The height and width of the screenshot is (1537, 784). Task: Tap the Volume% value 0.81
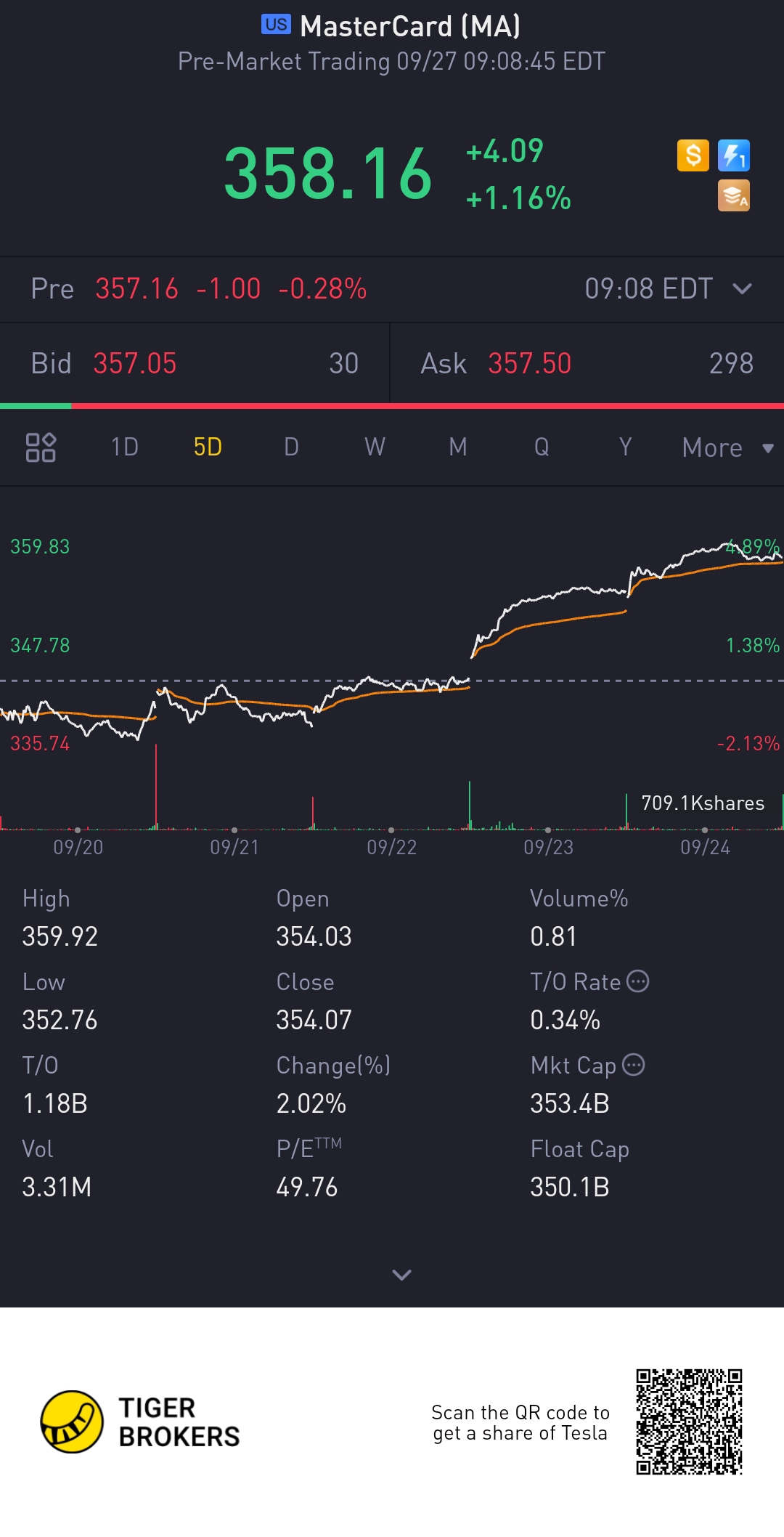(553, 936)
